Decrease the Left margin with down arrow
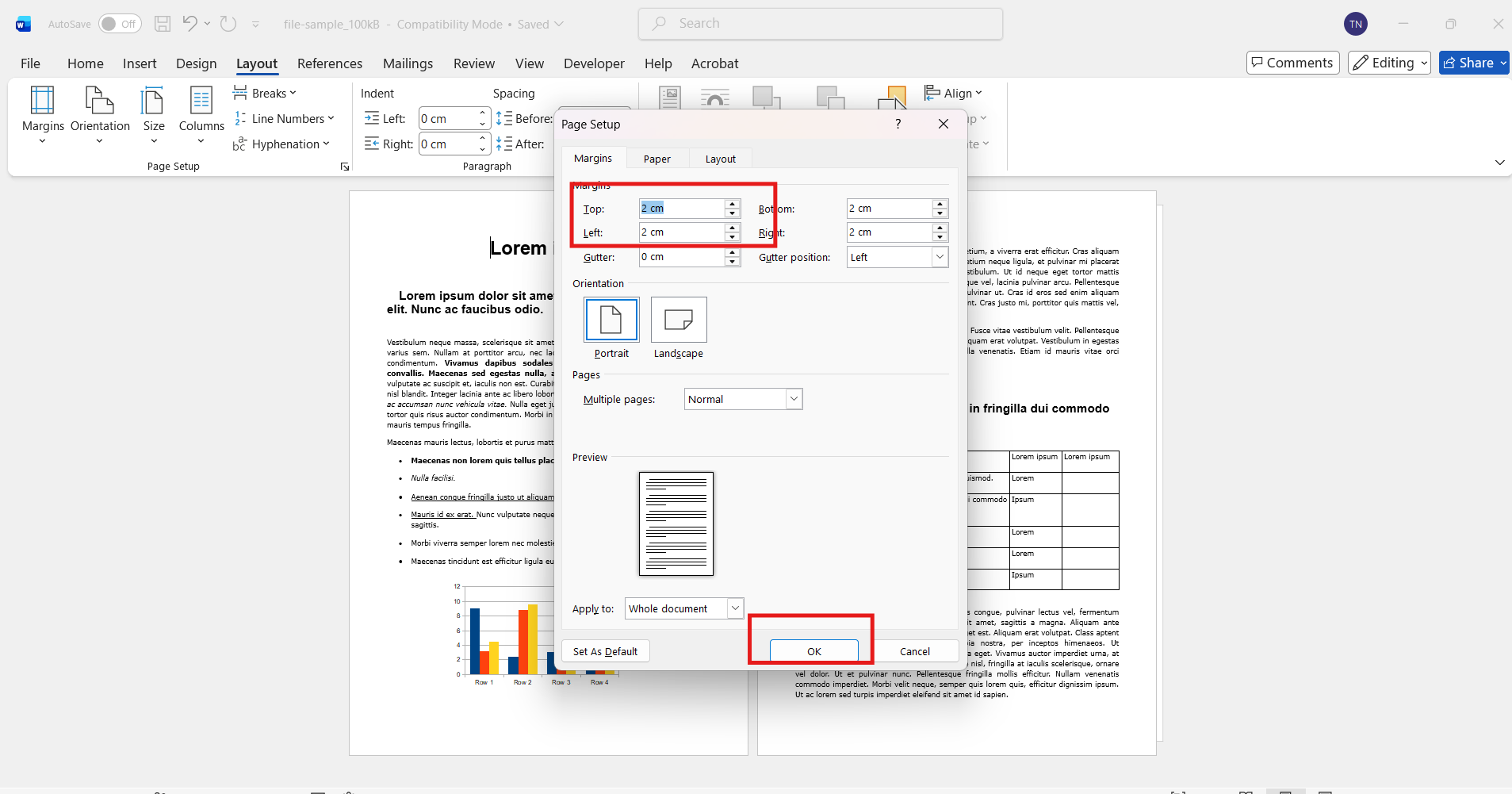Screen dimensions: 1512x794 (733, 236)
